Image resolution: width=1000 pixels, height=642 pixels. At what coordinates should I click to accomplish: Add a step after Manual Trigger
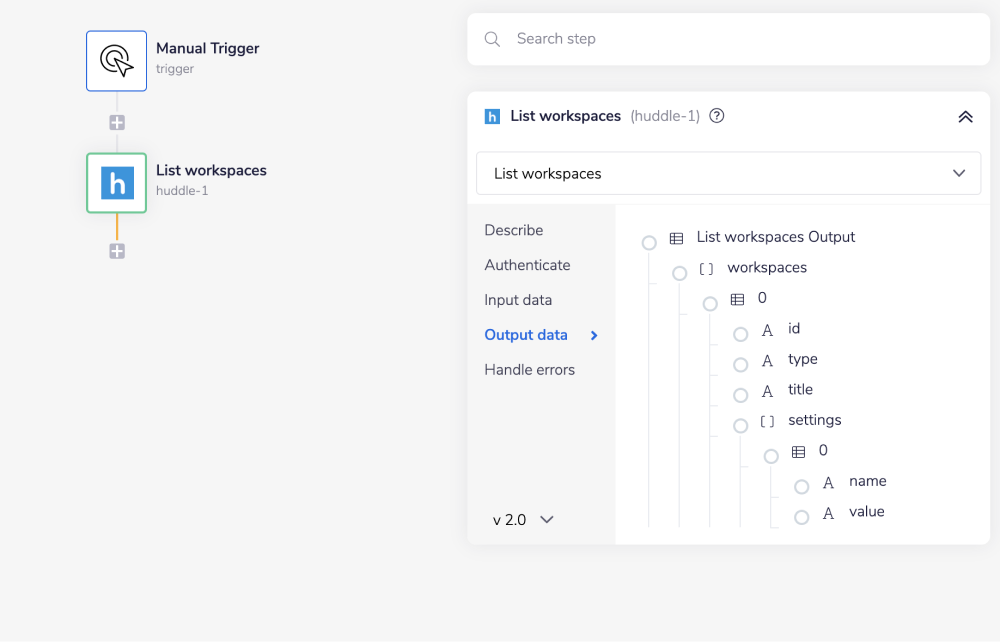tap(117, 123)
